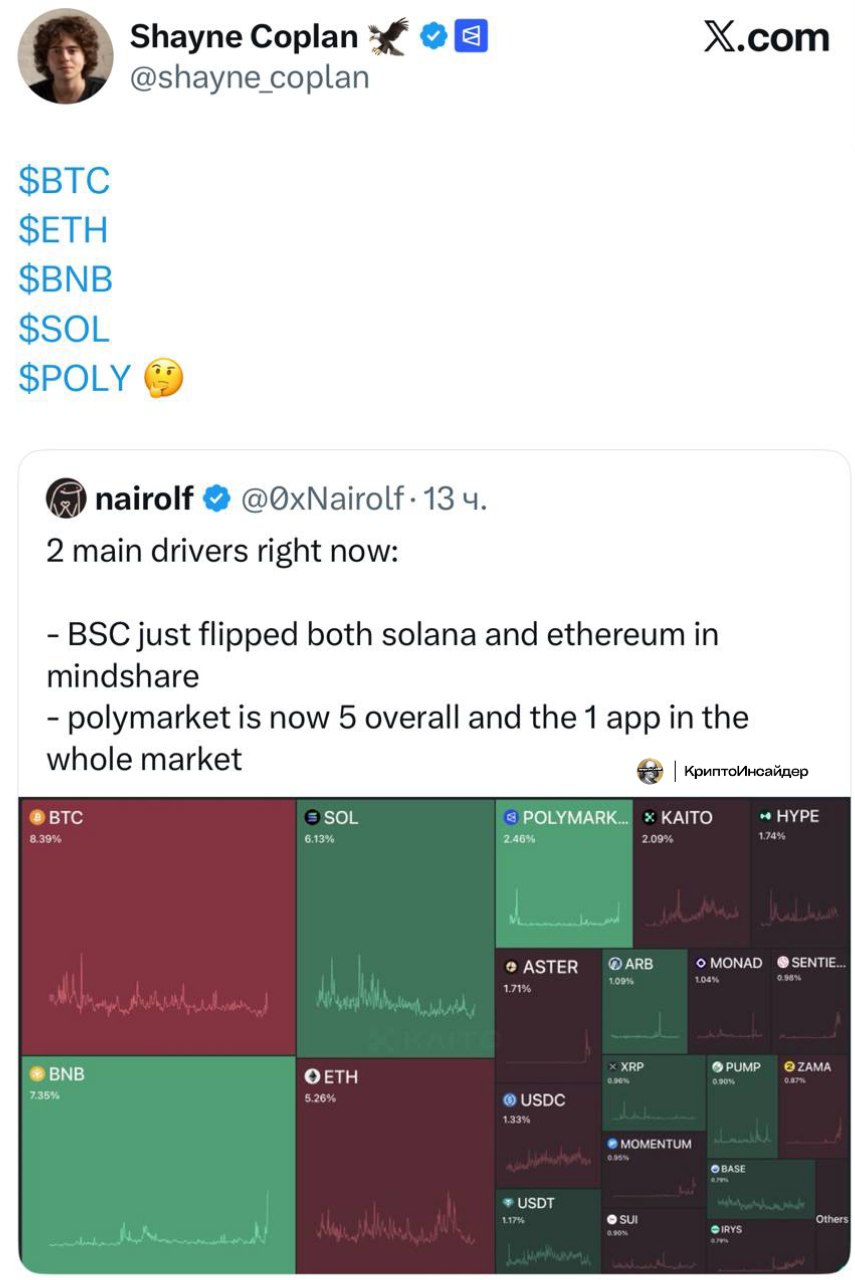
Task: Click the X.com logo
Action: (x=766, y=37)
